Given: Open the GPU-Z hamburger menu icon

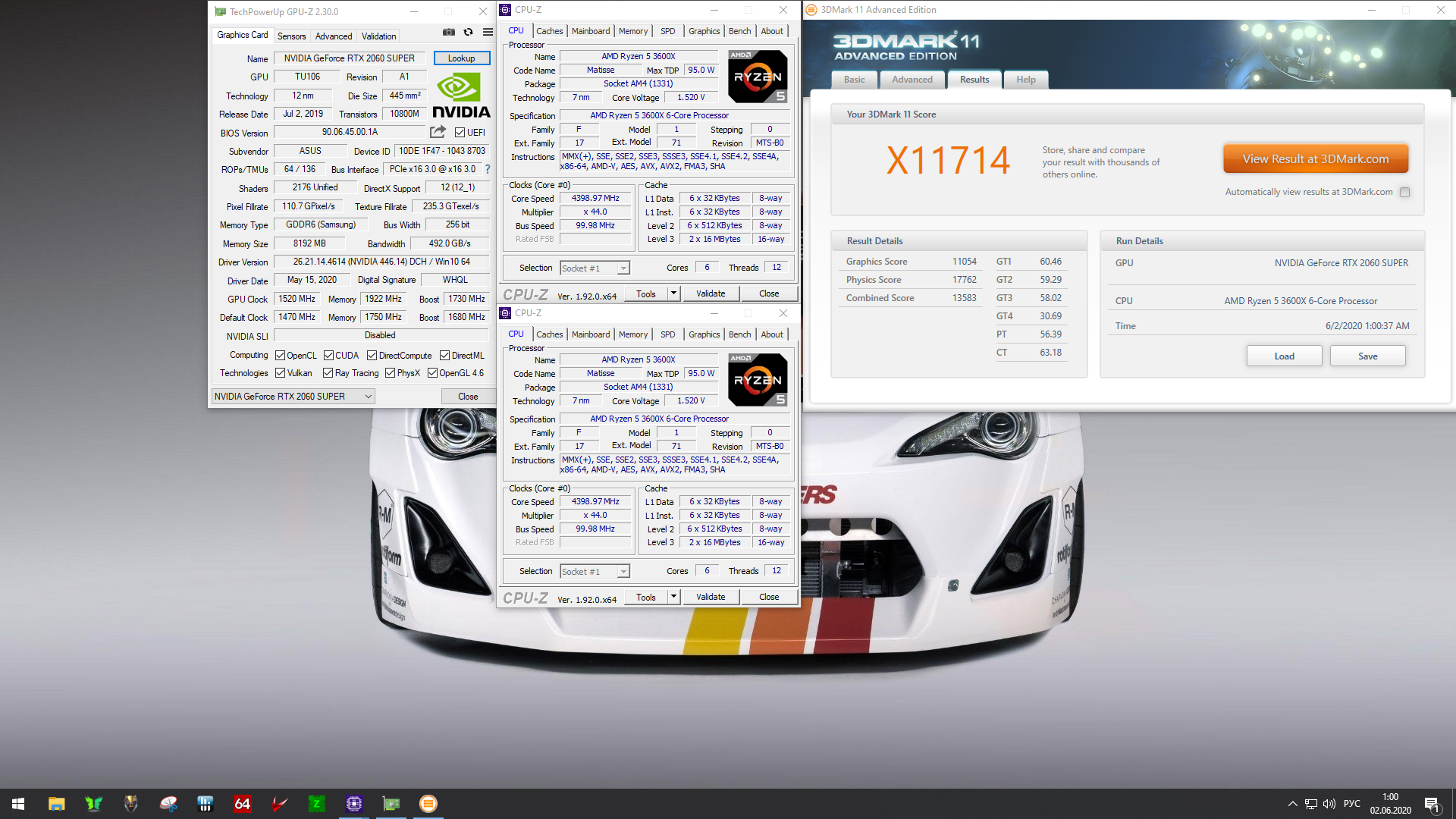Looking at the screenshot, I should 488,32.
